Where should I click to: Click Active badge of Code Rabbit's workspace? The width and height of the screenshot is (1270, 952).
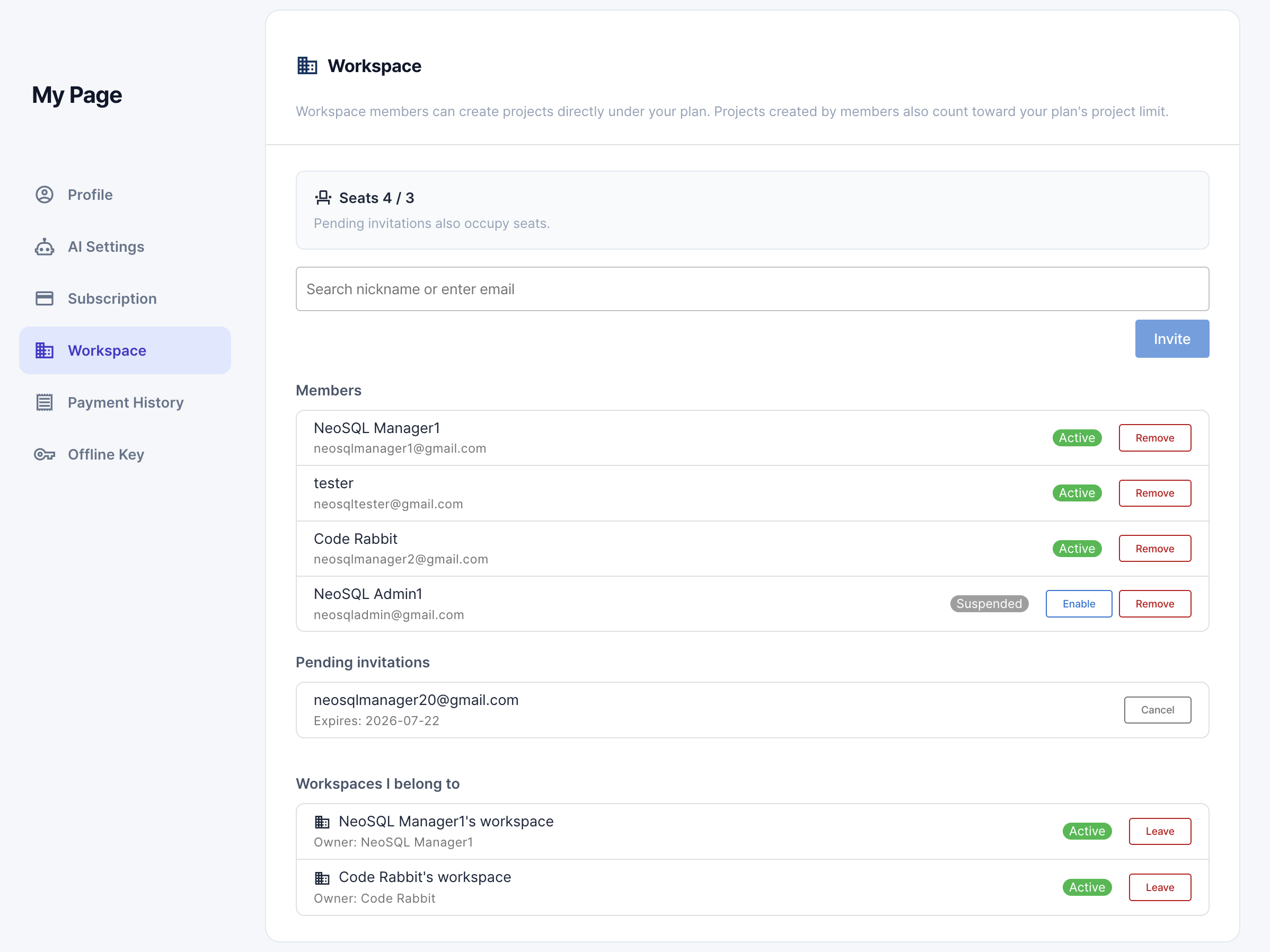pos(1087,888)
